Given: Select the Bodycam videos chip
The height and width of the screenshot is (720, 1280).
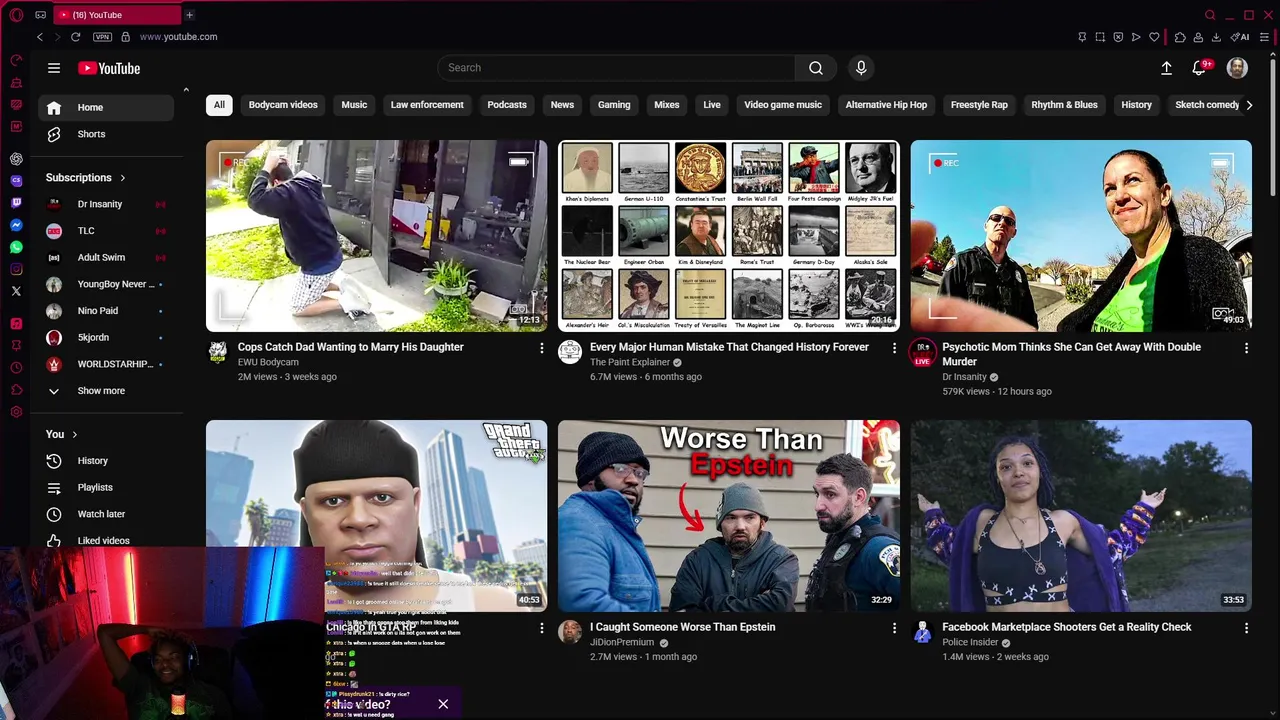Looking at the screenshot, I should pyautogui.click(x=283, y=105).
